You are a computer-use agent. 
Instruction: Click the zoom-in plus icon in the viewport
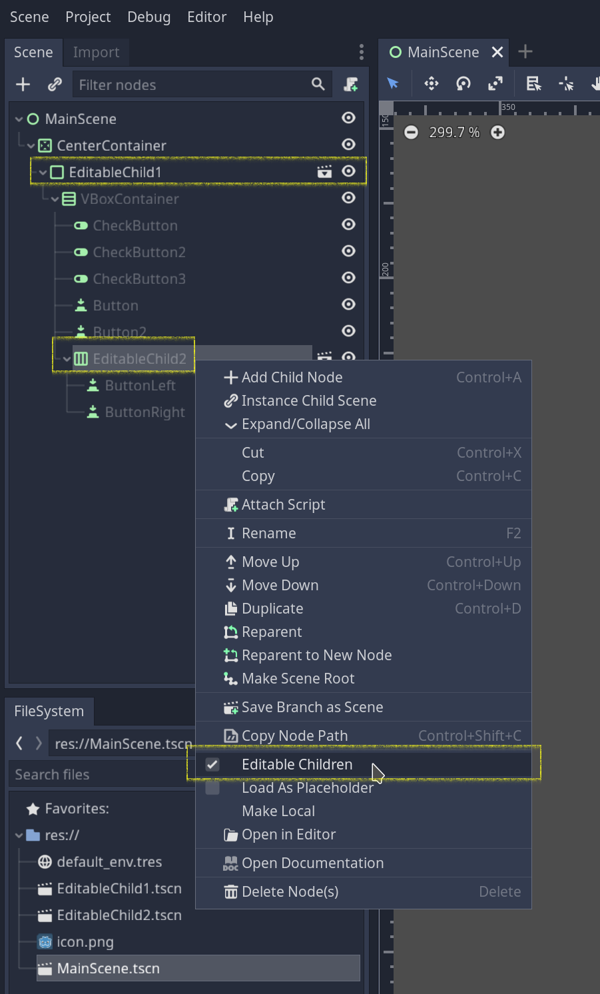pyautogui.click(x=497, y=131)
